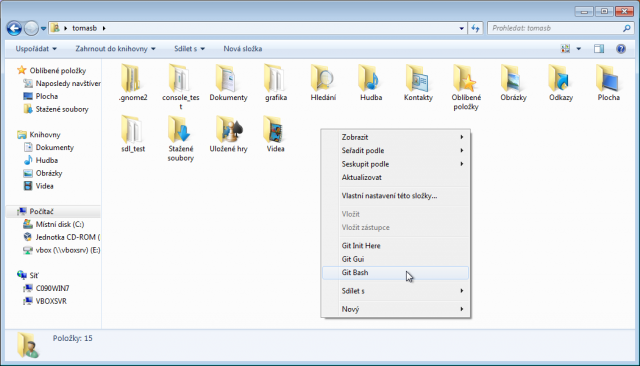Select the Oblíbené položky folder icon
The image size is (640, 366).
(466, 78)
